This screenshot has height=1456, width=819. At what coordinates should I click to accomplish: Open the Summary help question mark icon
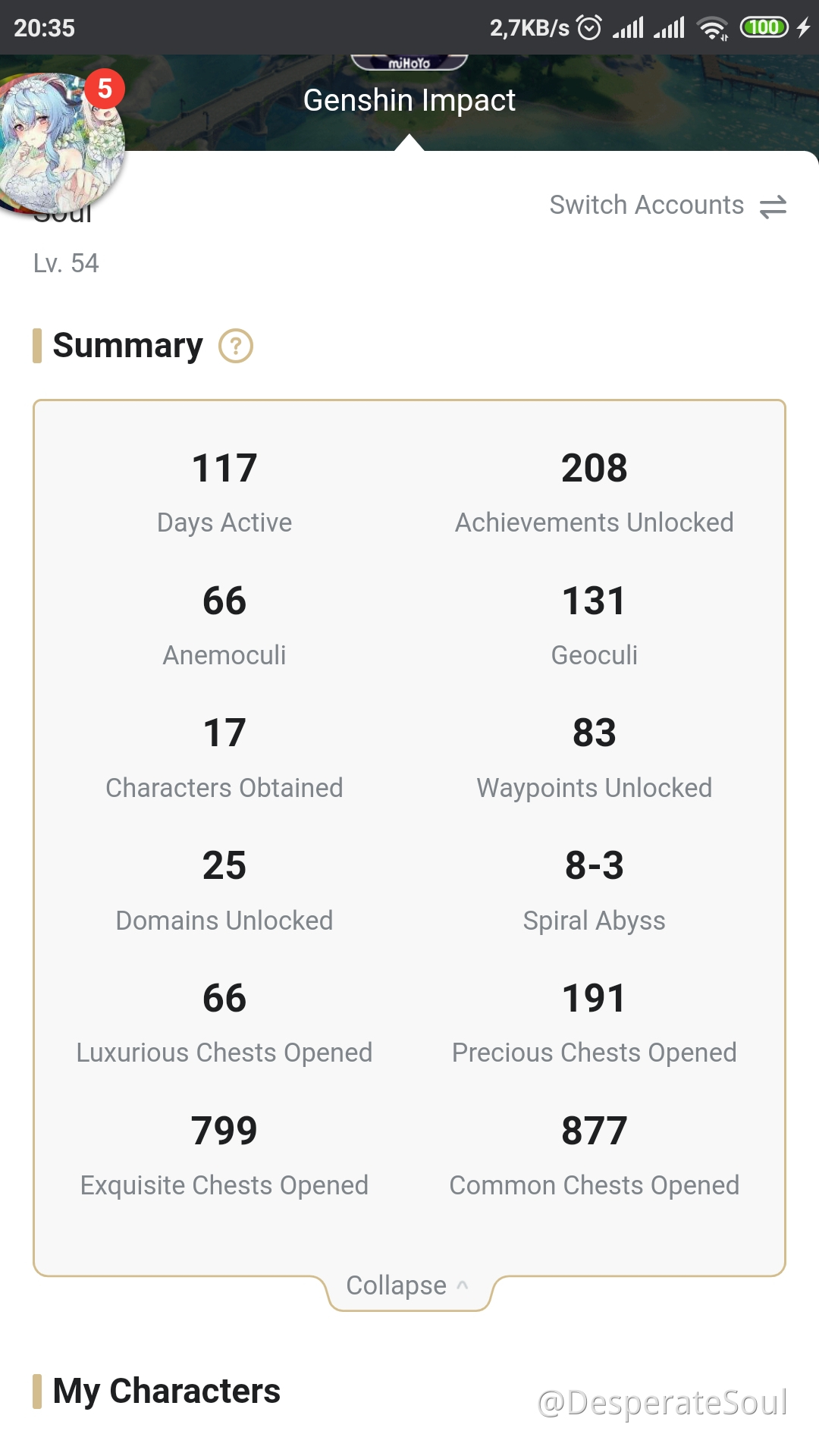click(x=236, y=347)
